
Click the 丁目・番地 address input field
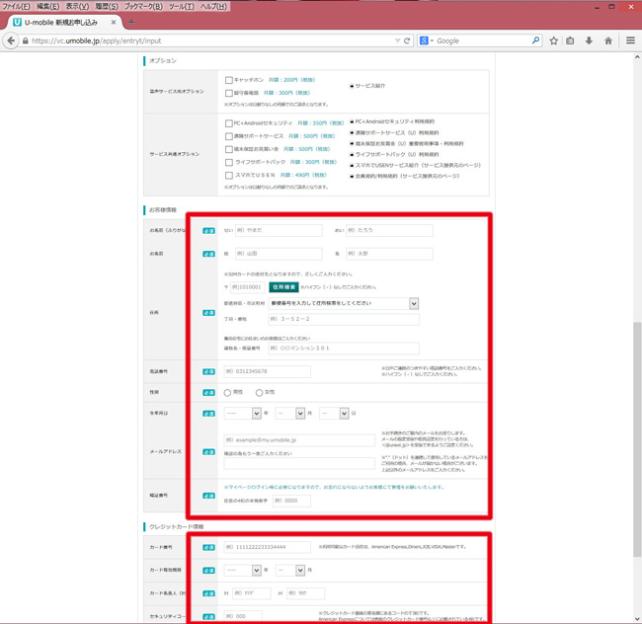tap(344, 319)
